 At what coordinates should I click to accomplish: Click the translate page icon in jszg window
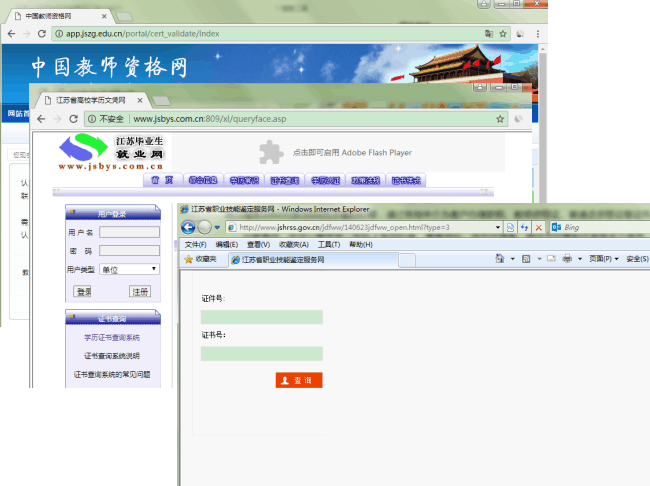[x=489, y=34]
